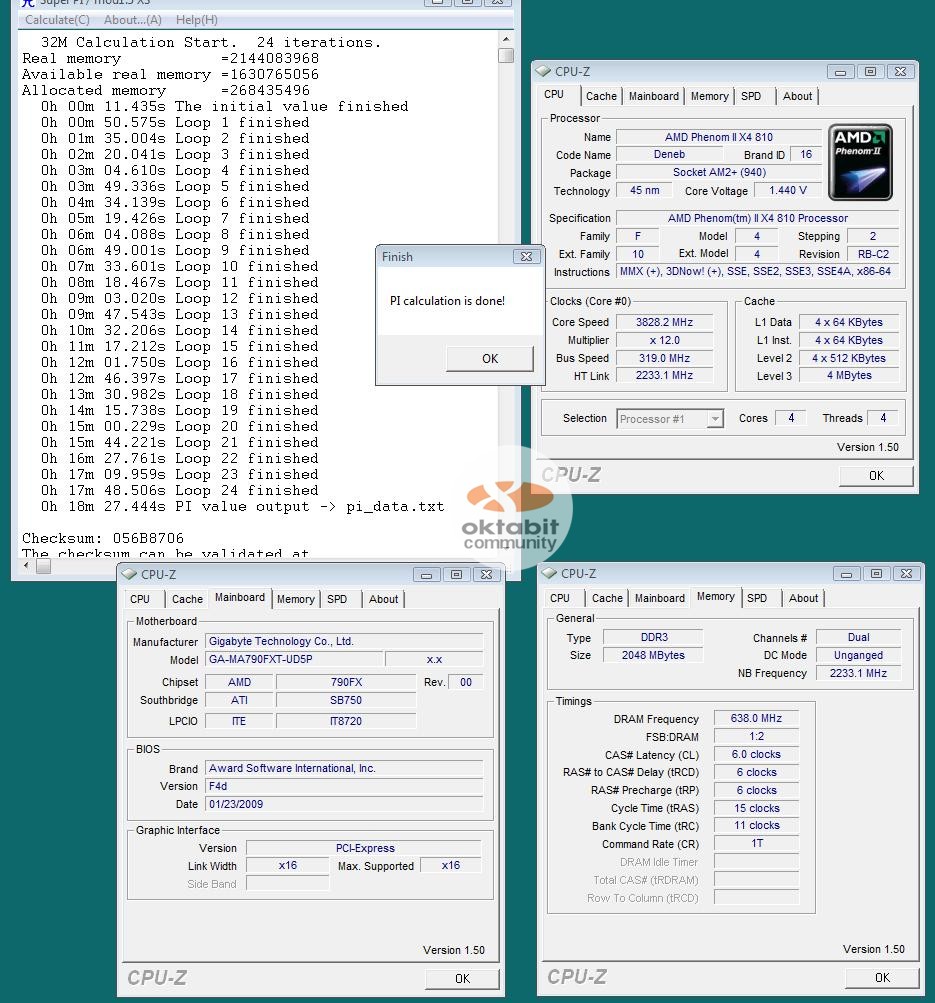935x1003 pixels.
Task: Open the About...(A) menu in Super PI
Action: point(132,20)
